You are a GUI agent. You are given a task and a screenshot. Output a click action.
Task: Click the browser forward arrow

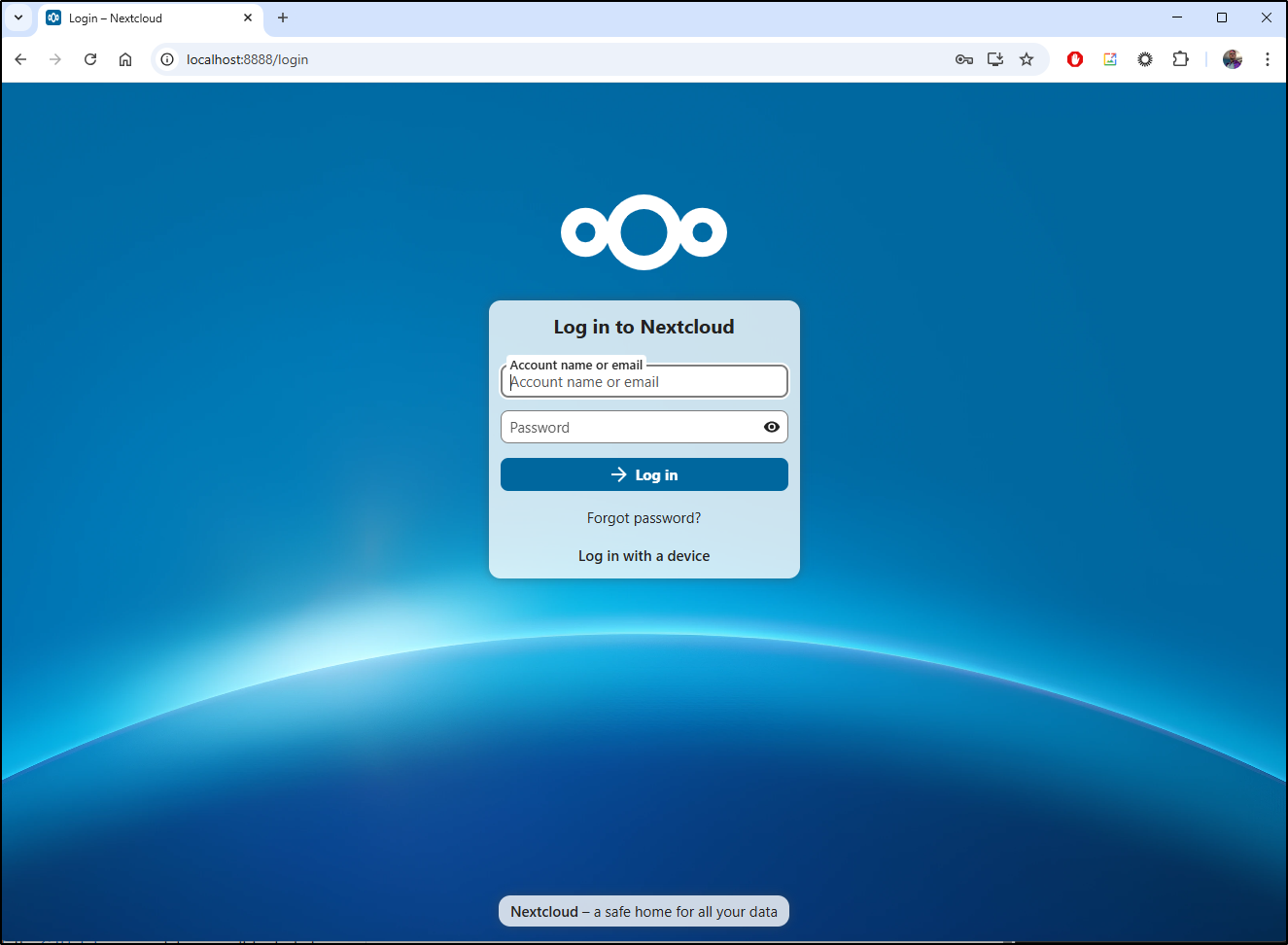[x=55, y=59]
